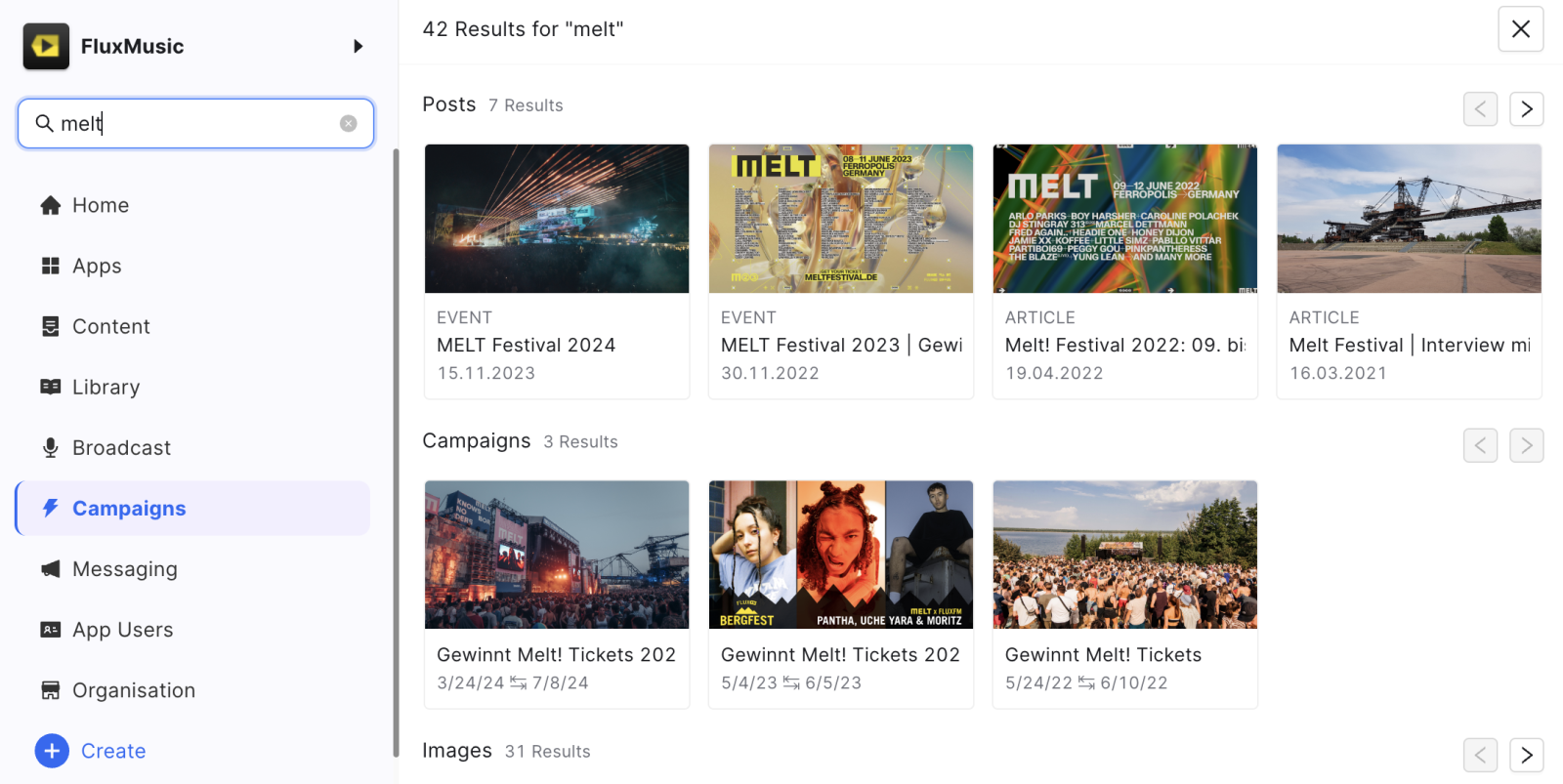Viewport: 1563px width, 784px height.
Task: Show next Posts results
Action: point(1527,109)
